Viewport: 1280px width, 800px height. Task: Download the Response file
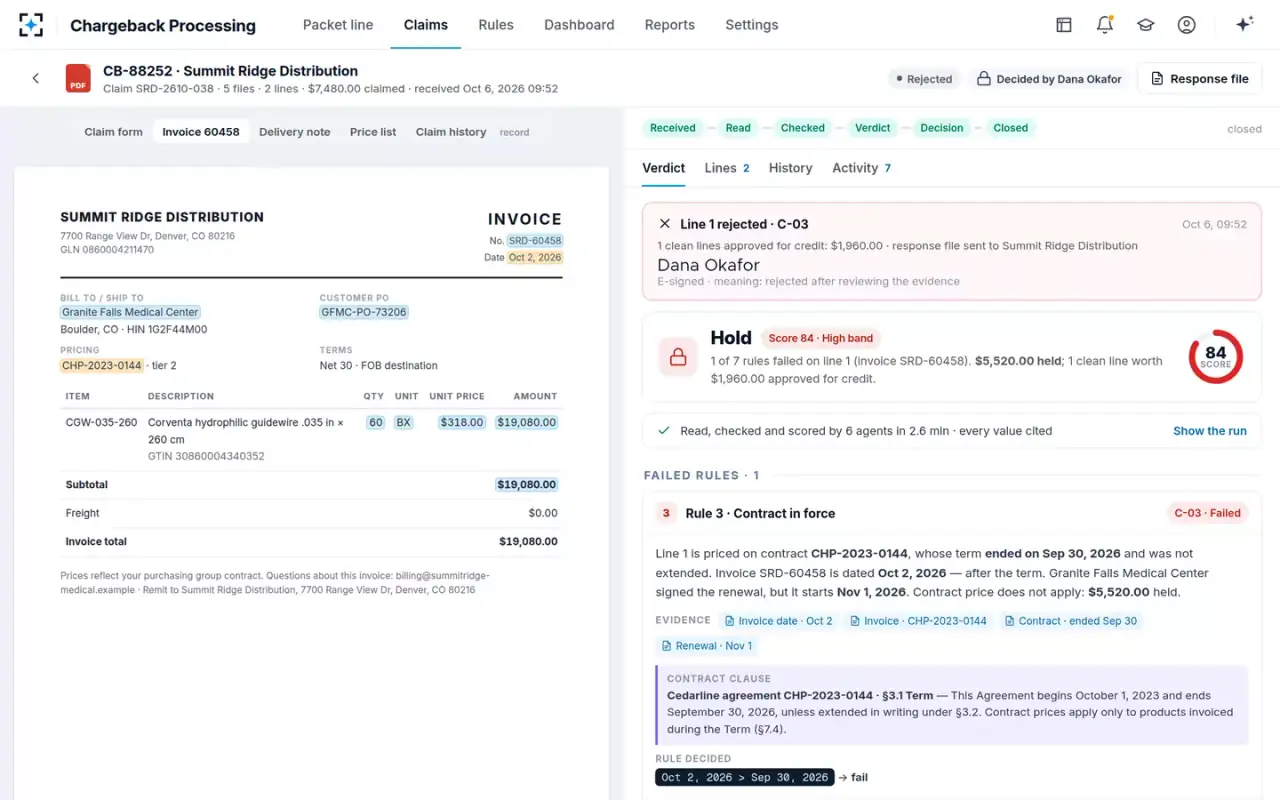1200,79
